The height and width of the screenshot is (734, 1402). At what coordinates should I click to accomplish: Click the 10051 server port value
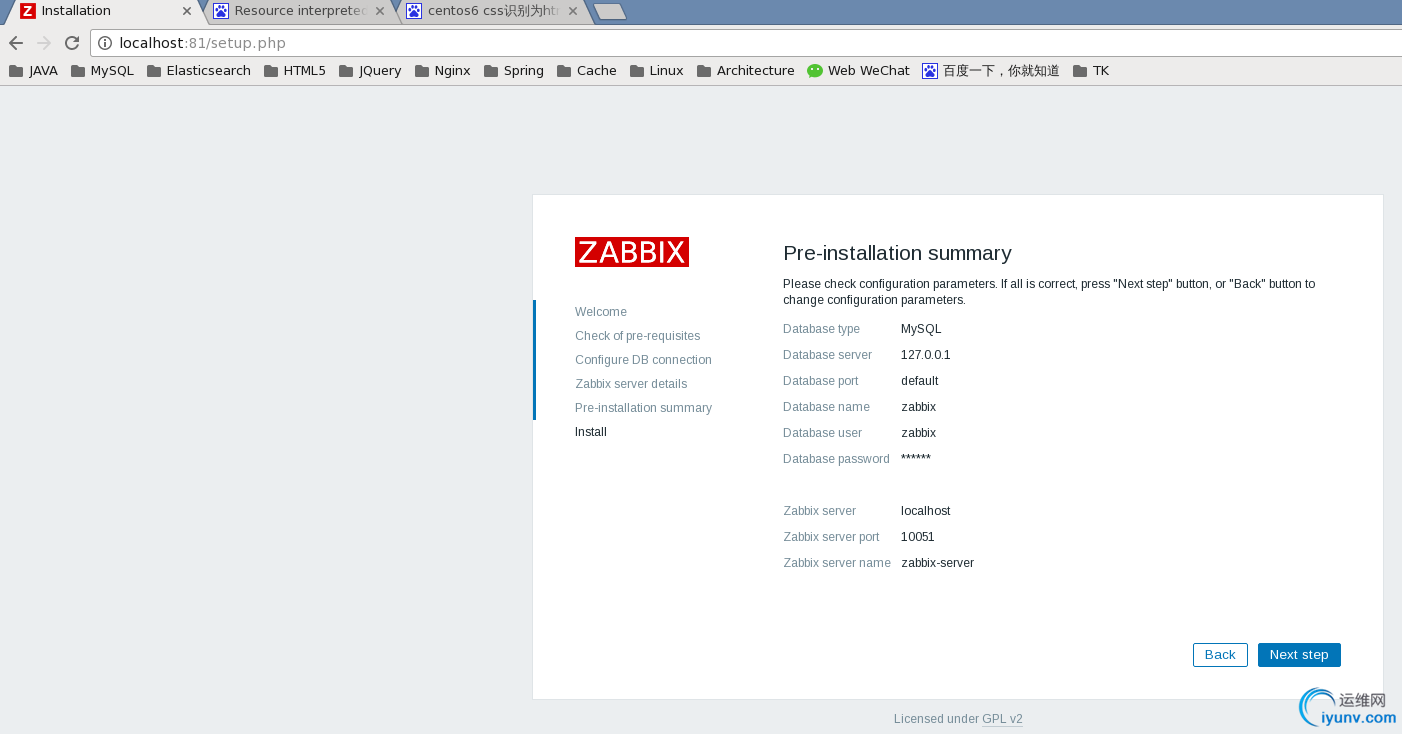(918, 537)
